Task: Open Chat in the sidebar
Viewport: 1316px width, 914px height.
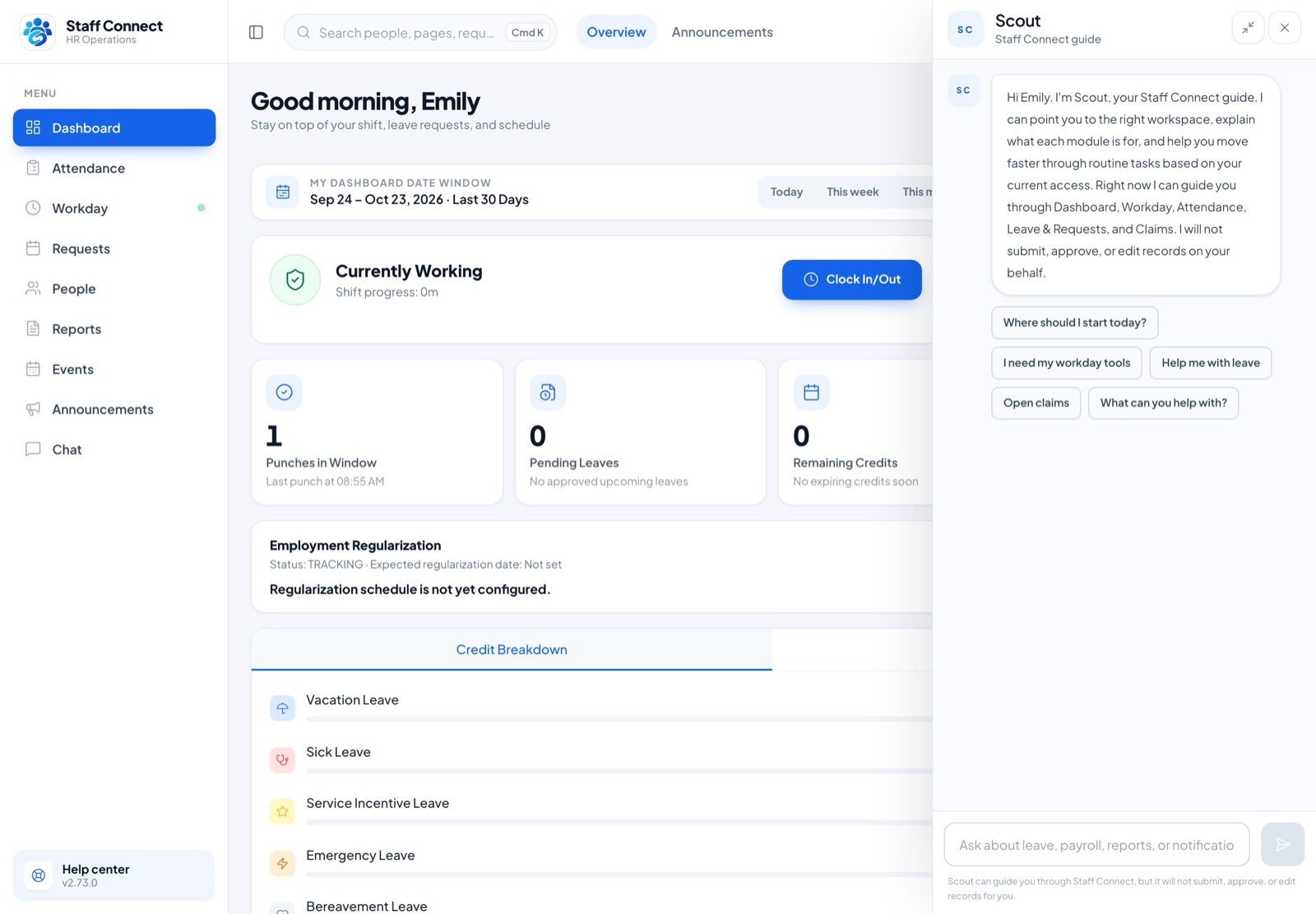Action: click(114, 449)
